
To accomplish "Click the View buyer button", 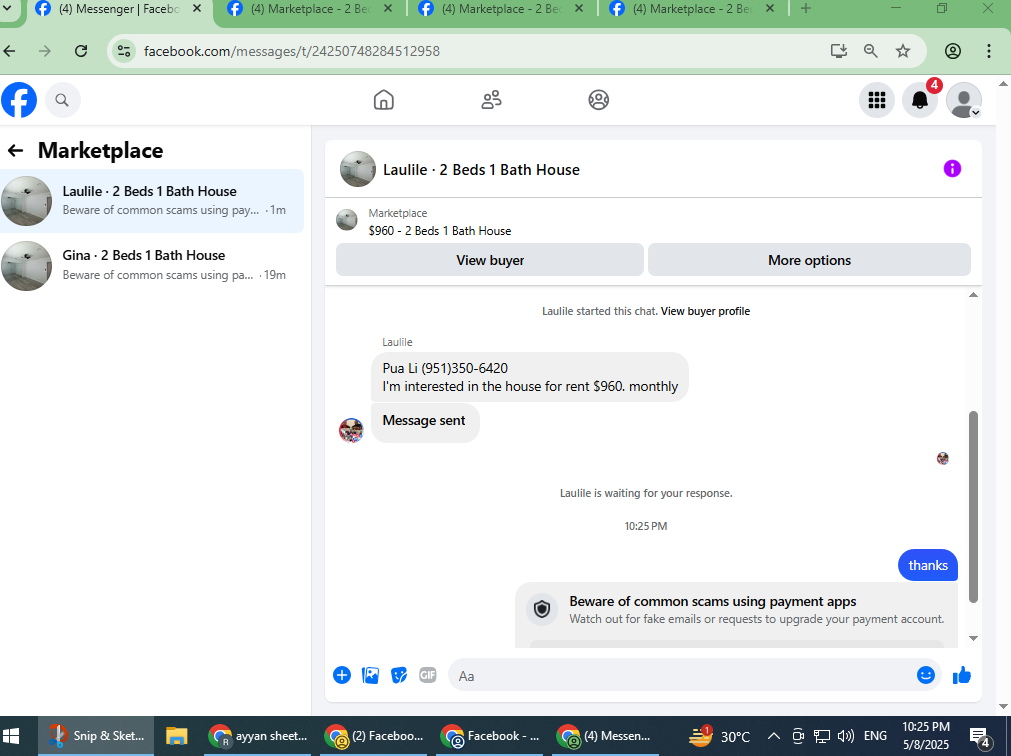I will pos(489,260).
